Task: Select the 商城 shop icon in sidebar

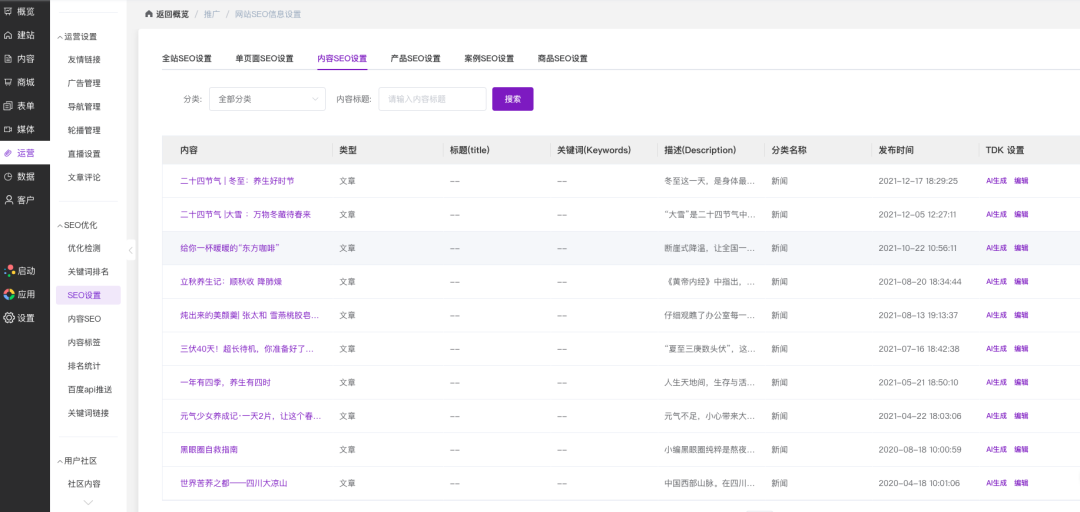Action: [x=9, y=82]
